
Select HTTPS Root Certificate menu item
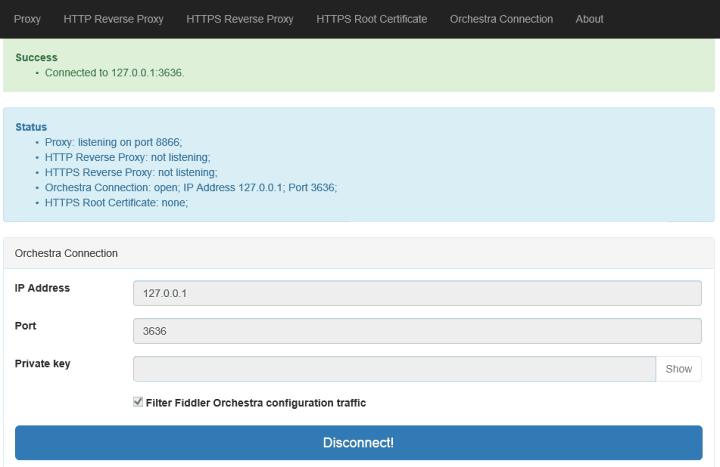[371, 19]
